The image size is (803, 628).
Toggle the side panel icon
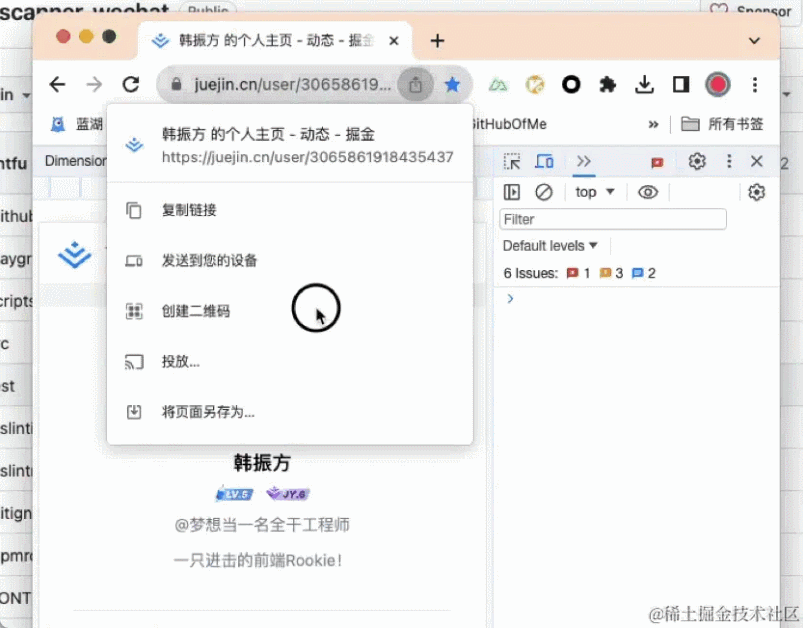pos(681,85)
